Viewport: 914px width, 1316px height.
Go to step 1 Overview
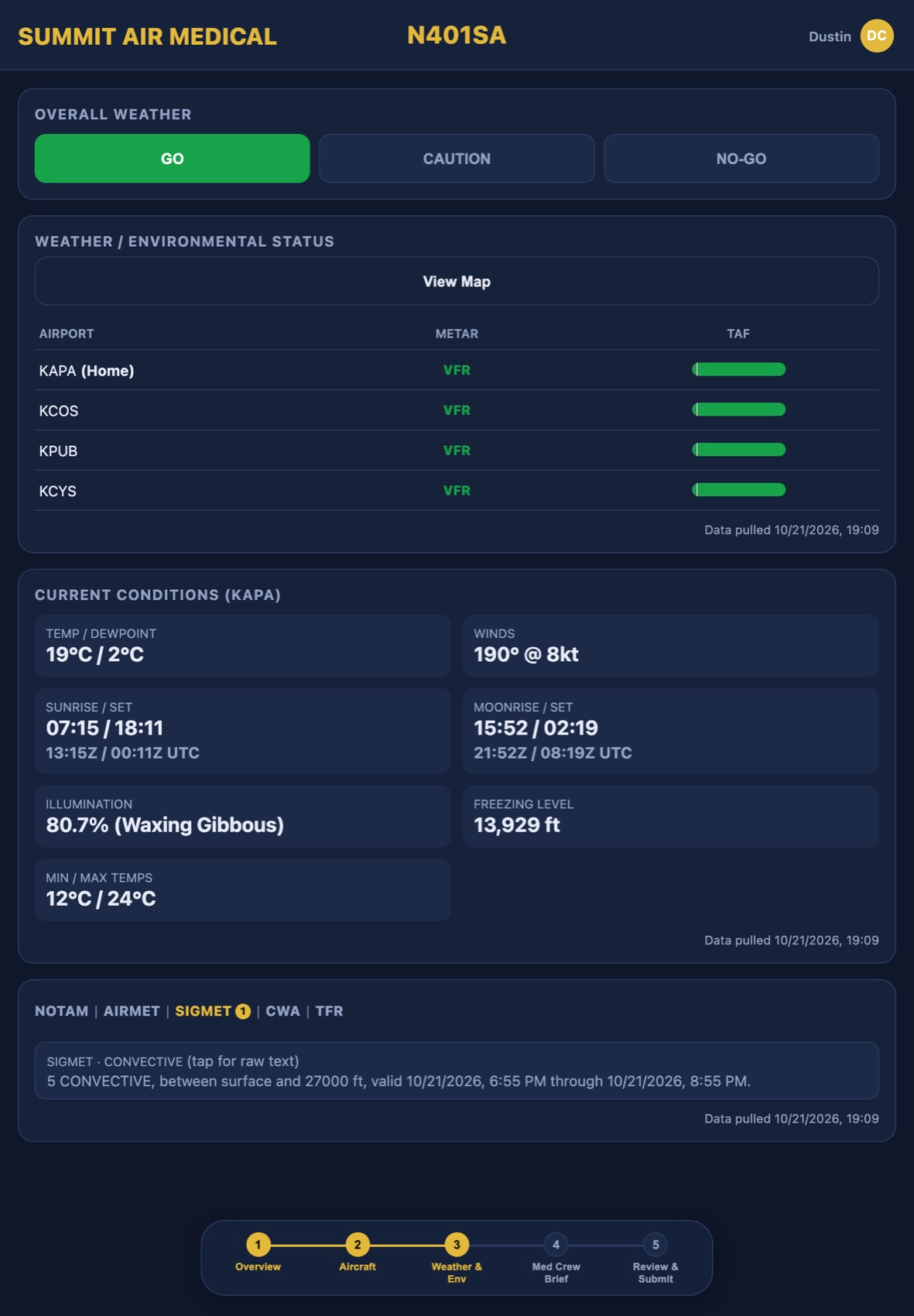(258, 1253)
